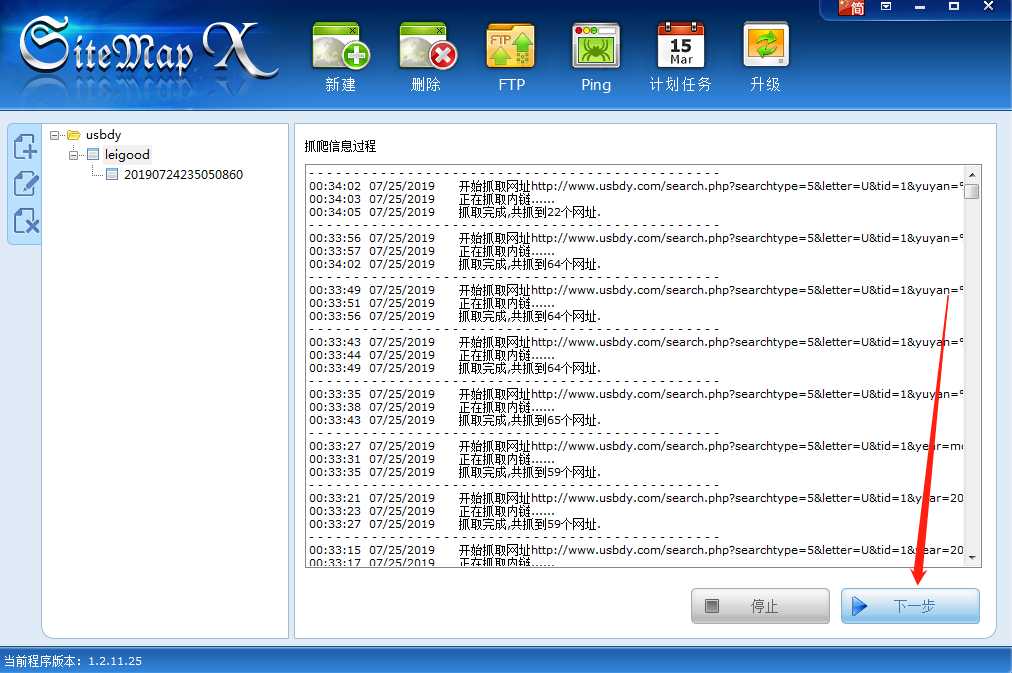Click the 抓爬信息过程 heading
Image resolution: width=1012 pixels, height=673 pixels.
click(340, 146)
